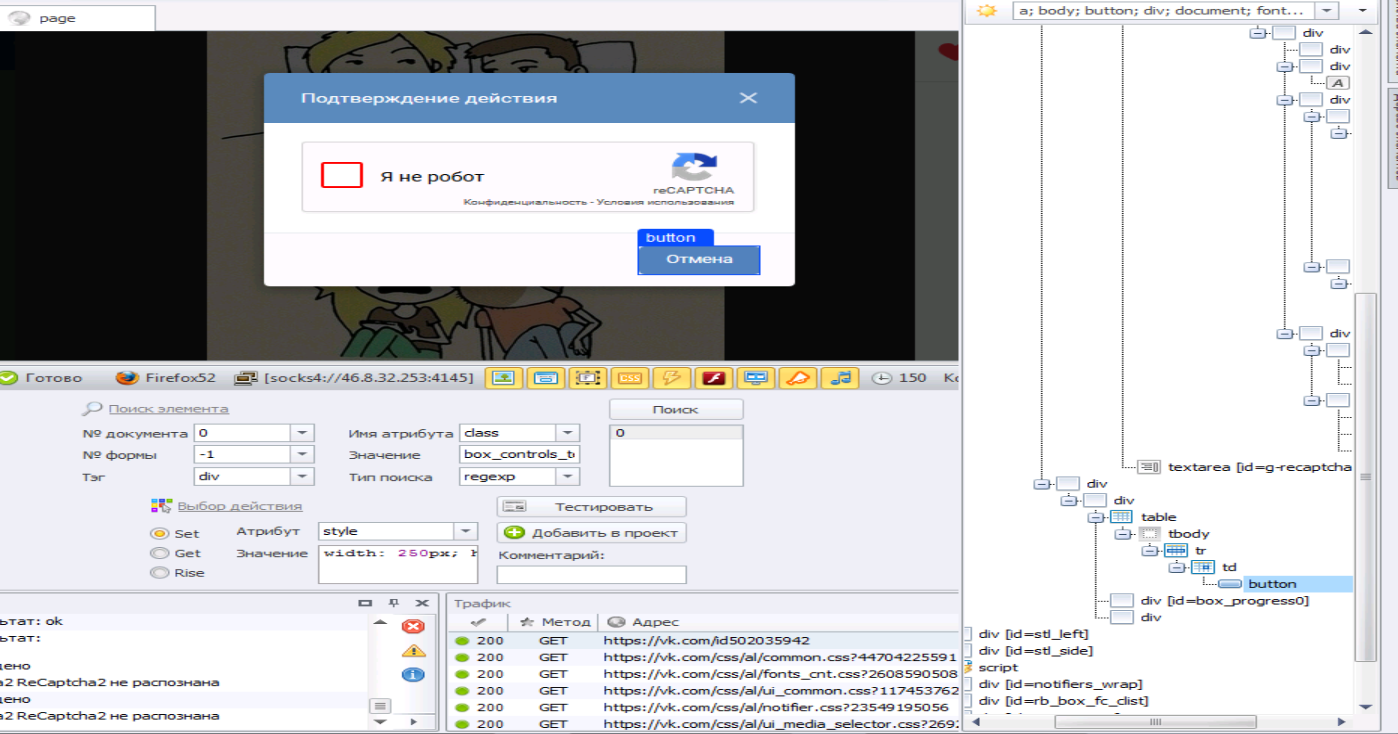This screenshot has height=734, width=1398.
Task: Toggle the music note media button
Action: click(x=840, y=378)
